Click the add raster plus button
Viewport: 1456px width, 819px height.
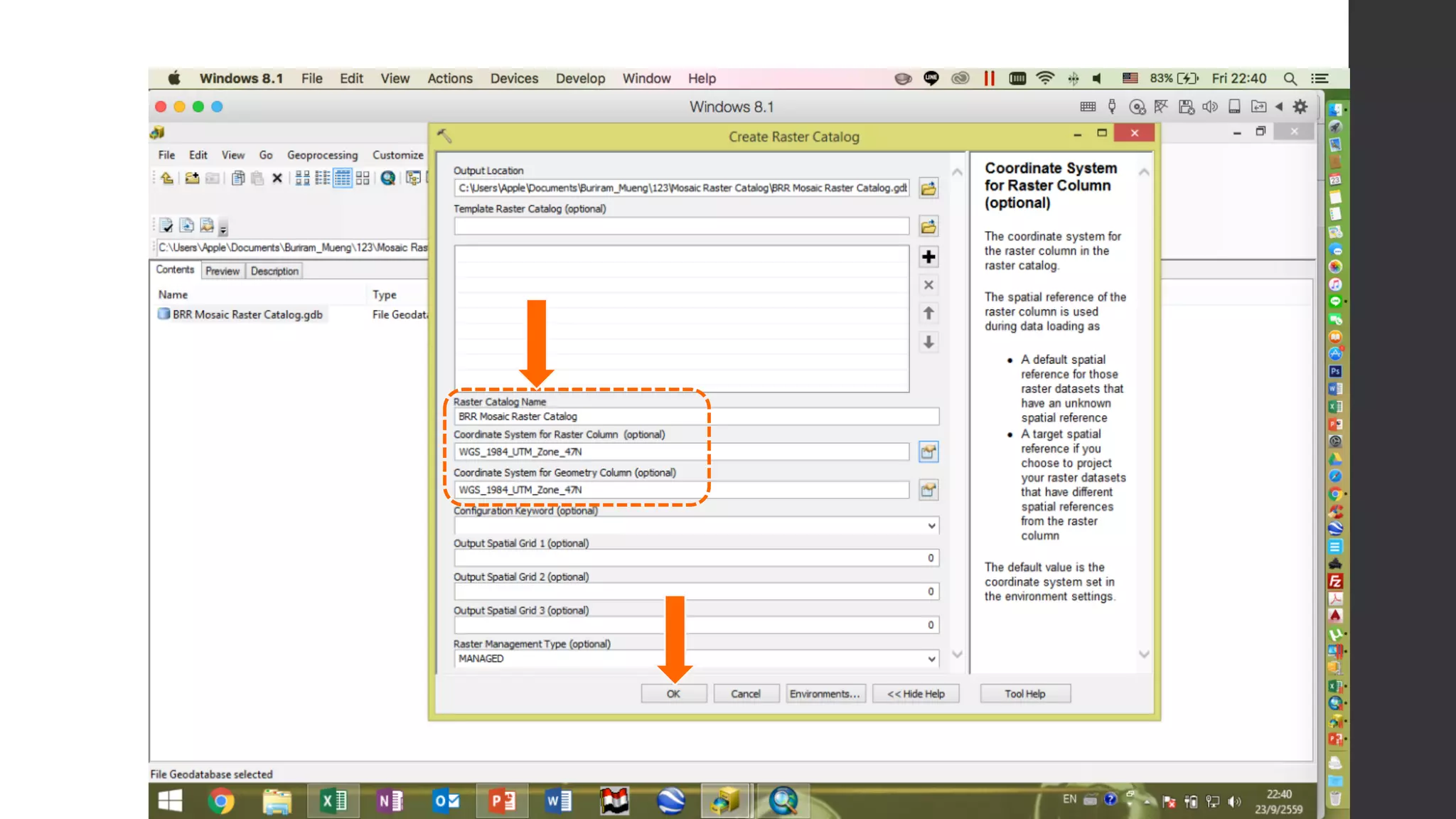(x=928, y=257)
